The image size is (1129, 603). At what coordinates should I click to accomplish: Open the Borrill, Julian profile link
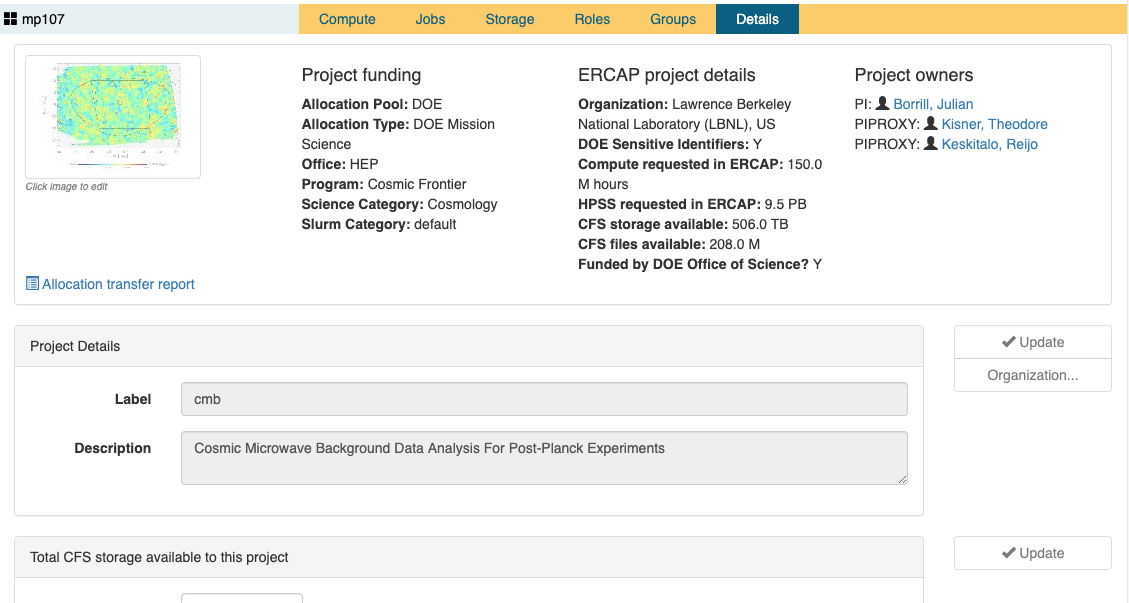pyautogui.click(x=932, y=104)
